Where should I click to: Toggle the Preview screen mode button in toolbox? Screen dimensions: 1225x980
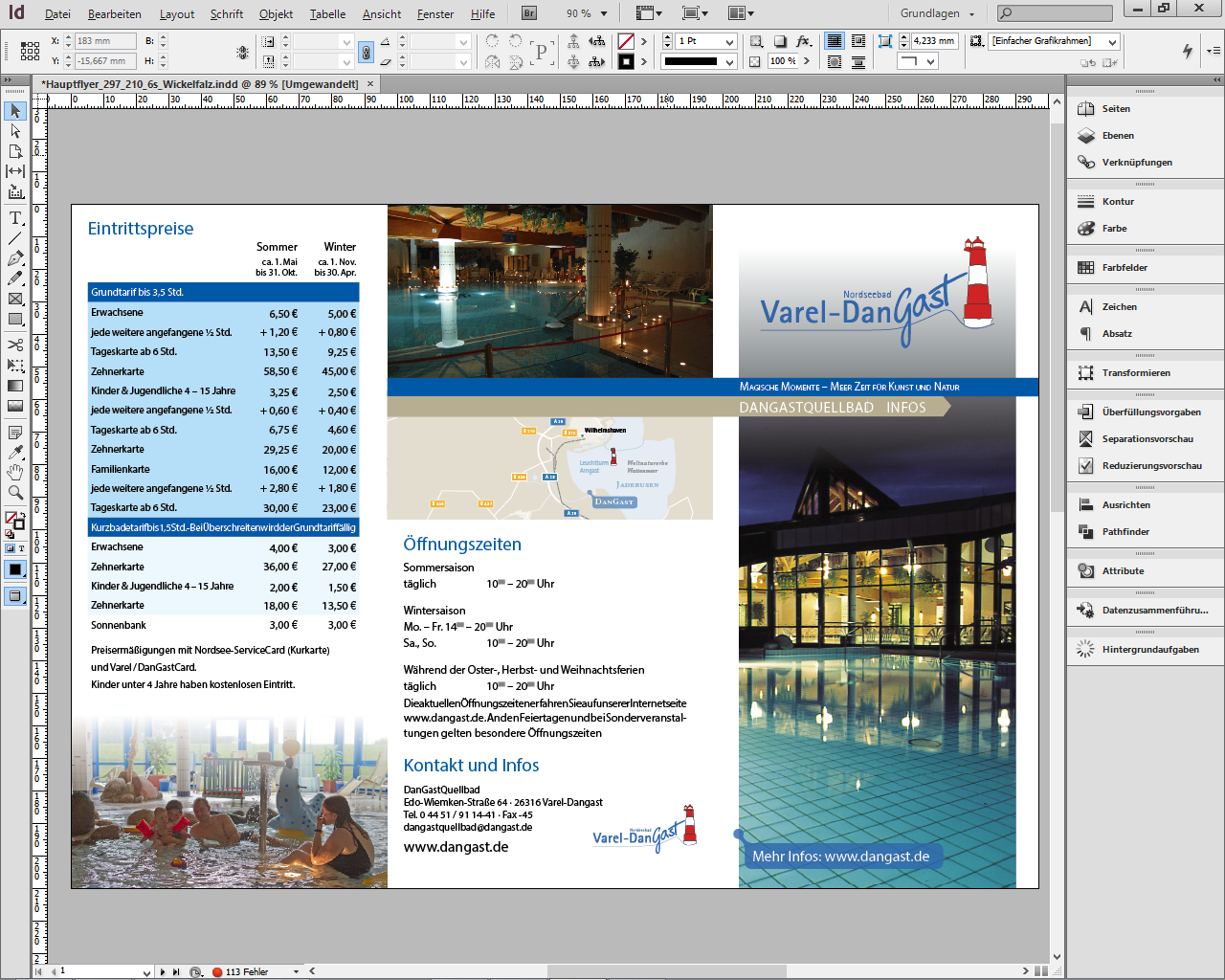click(x=15, y=596)
